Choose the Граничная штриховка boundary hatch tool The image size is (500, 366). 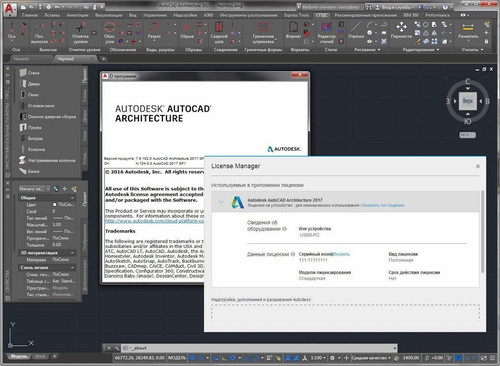(x=263, y=32)
